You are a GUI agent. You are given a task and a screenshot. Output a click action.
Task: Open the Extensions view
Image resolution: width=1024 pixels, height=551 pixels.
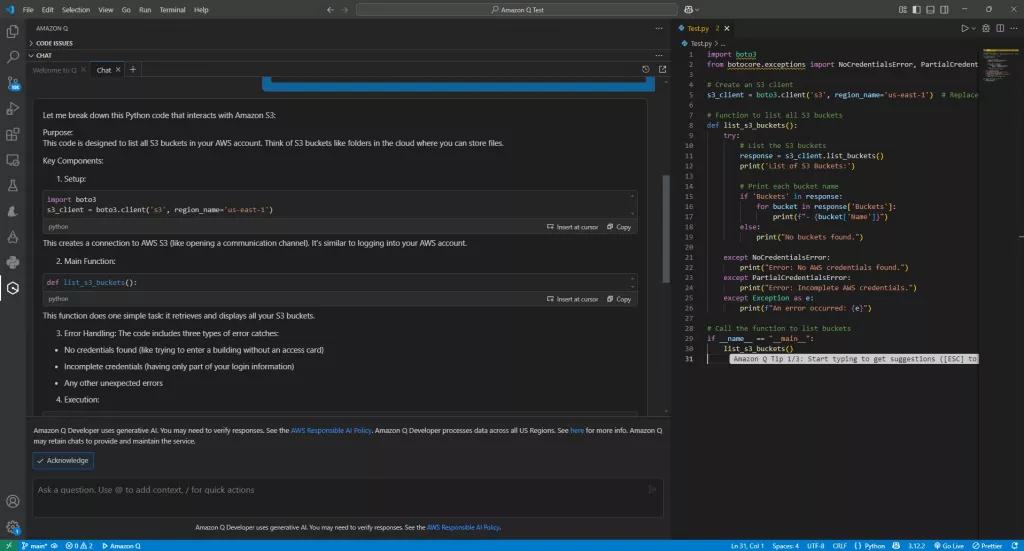tap(13, 134)
